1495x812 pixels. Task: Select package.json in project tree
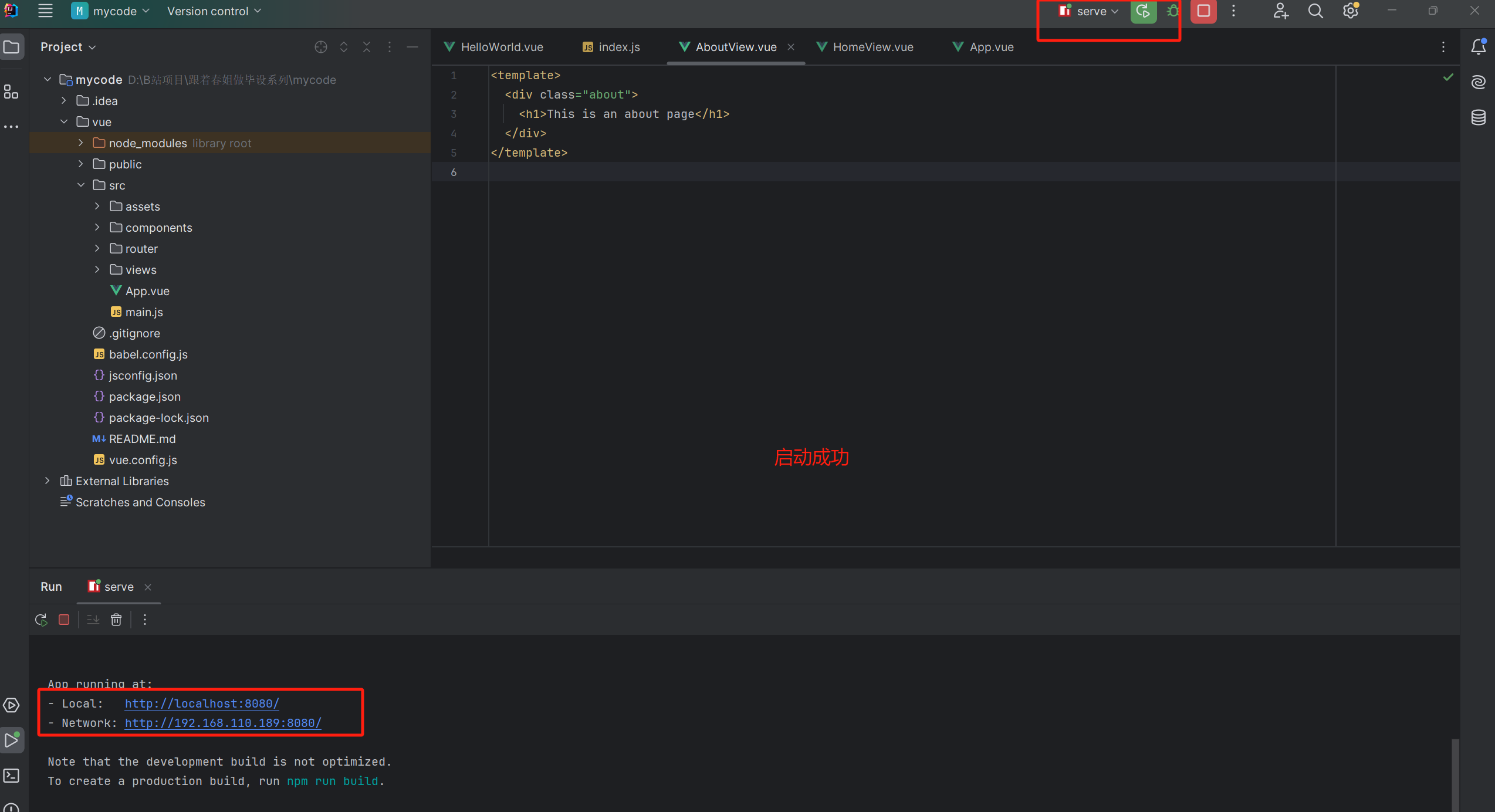(x=137, y=397)
